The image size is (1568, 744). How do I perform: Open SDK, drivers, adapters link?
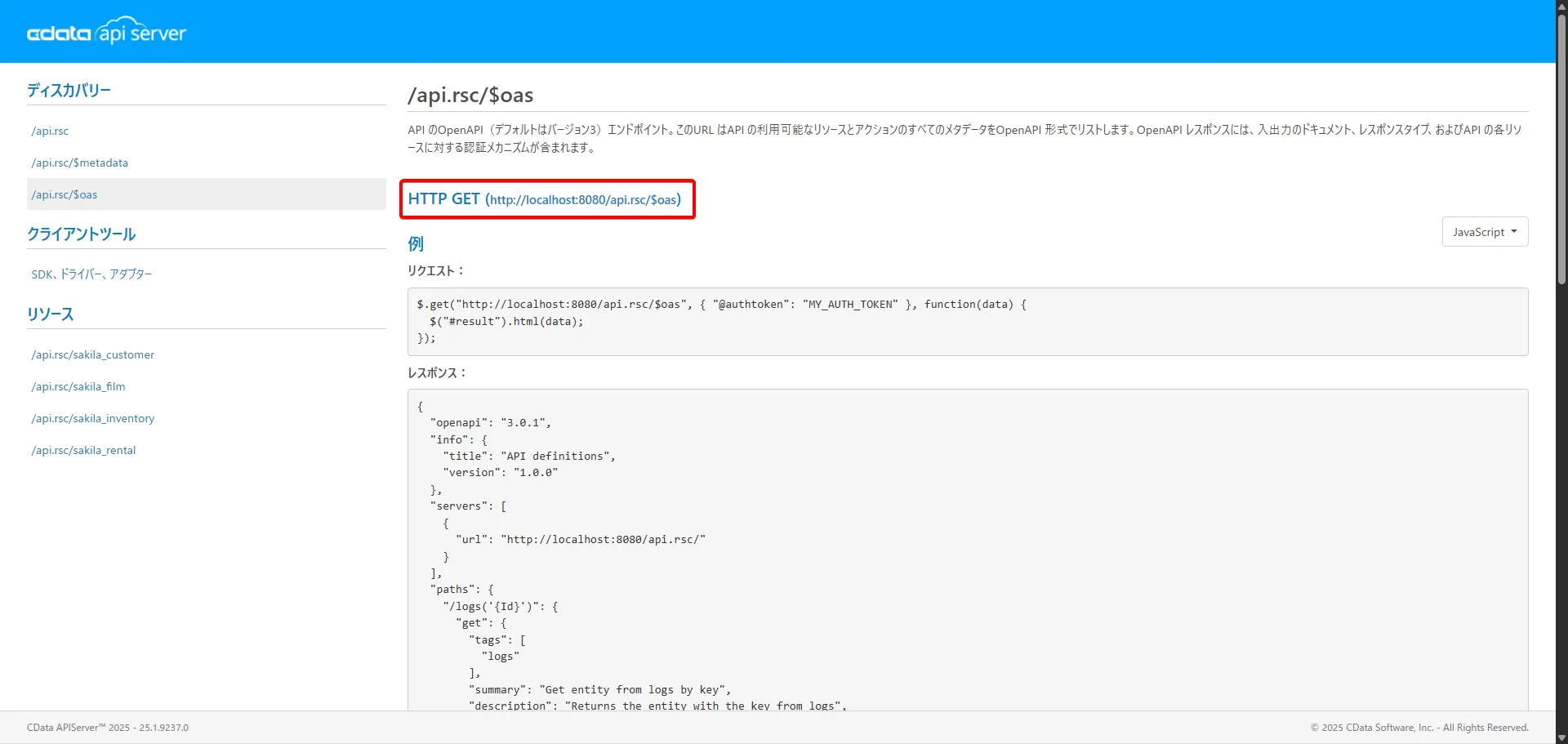click(91, 274)
